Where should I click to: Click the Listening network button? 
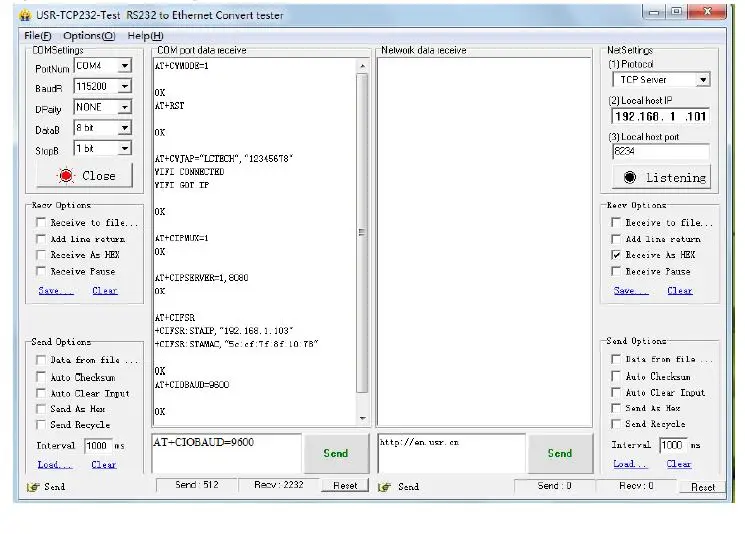(x=662, y=178)
